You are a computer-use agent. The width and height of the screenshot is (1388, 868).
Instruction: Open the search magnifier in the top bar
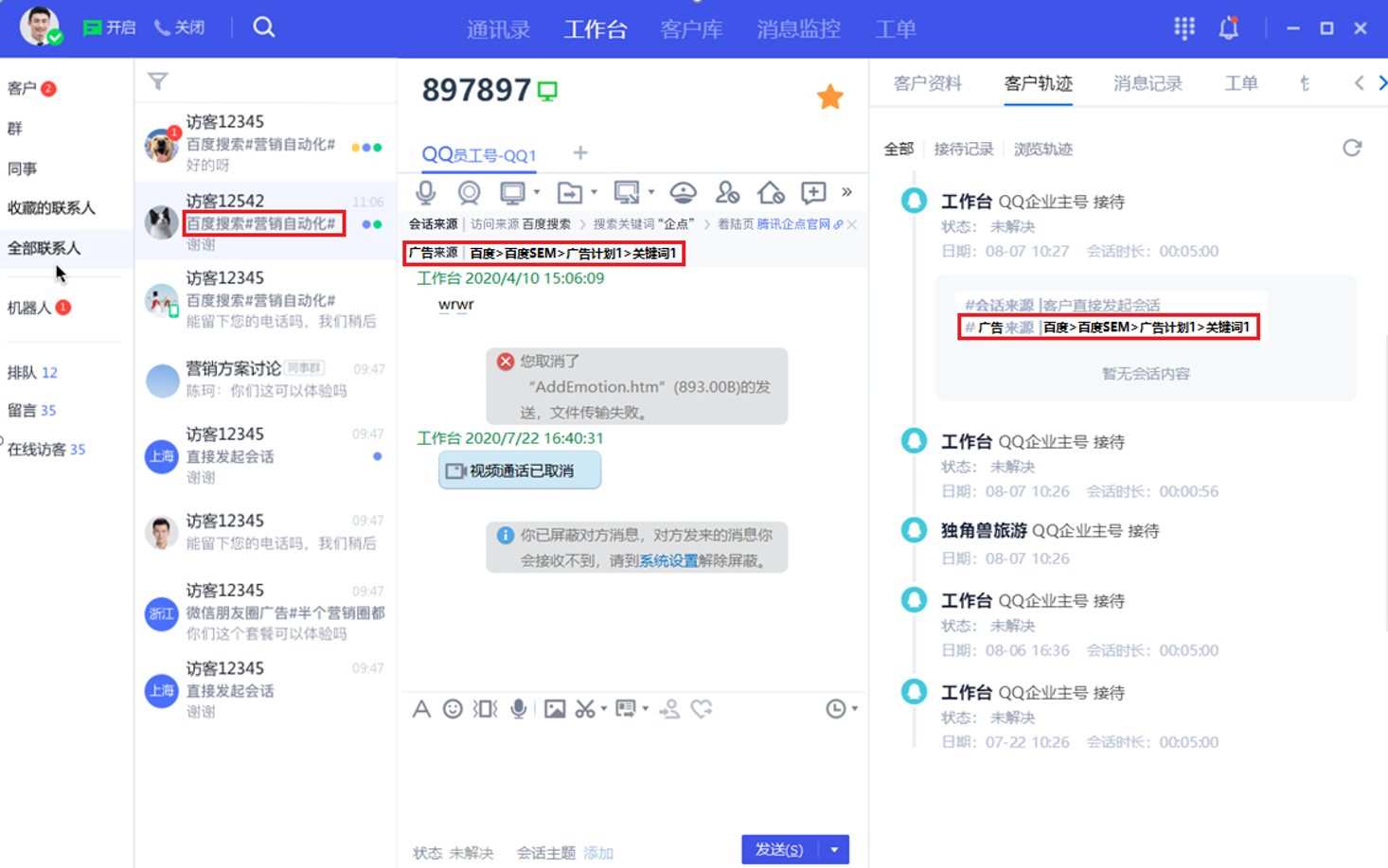262,27
